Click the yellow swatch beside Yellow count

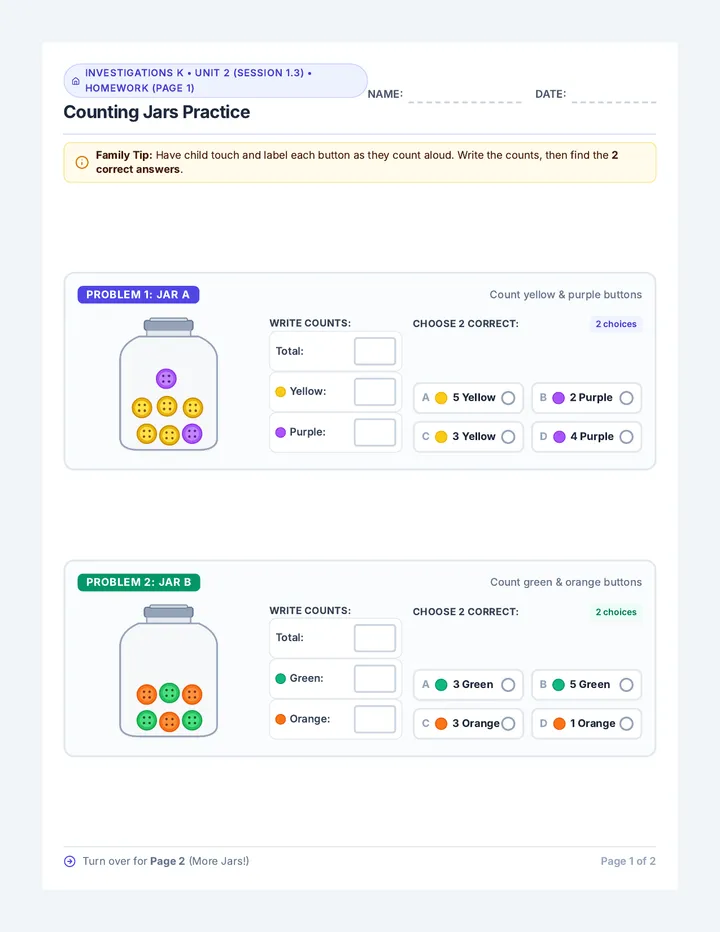coord(281,392)
